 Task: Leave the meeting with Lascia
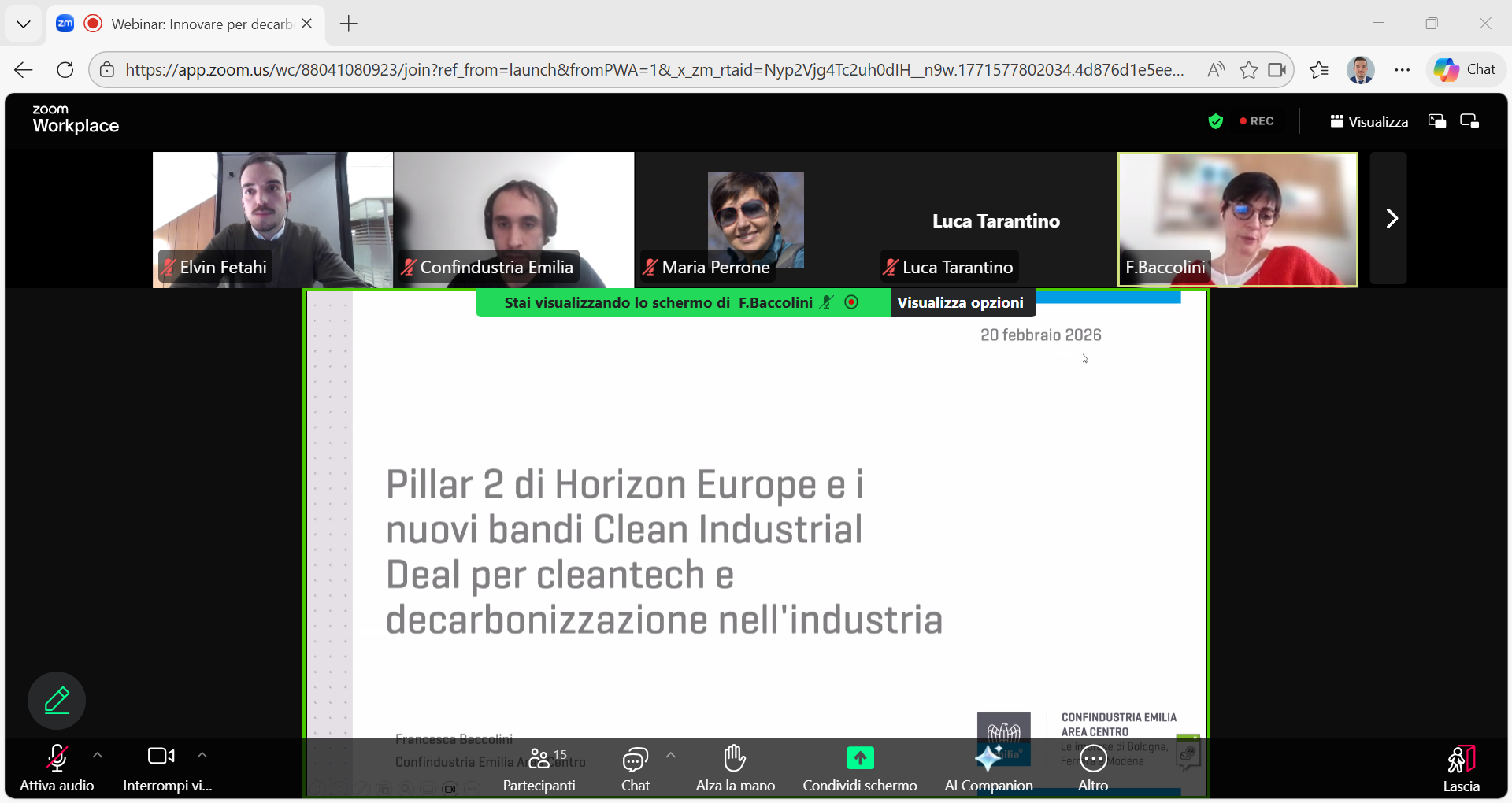1461,768
